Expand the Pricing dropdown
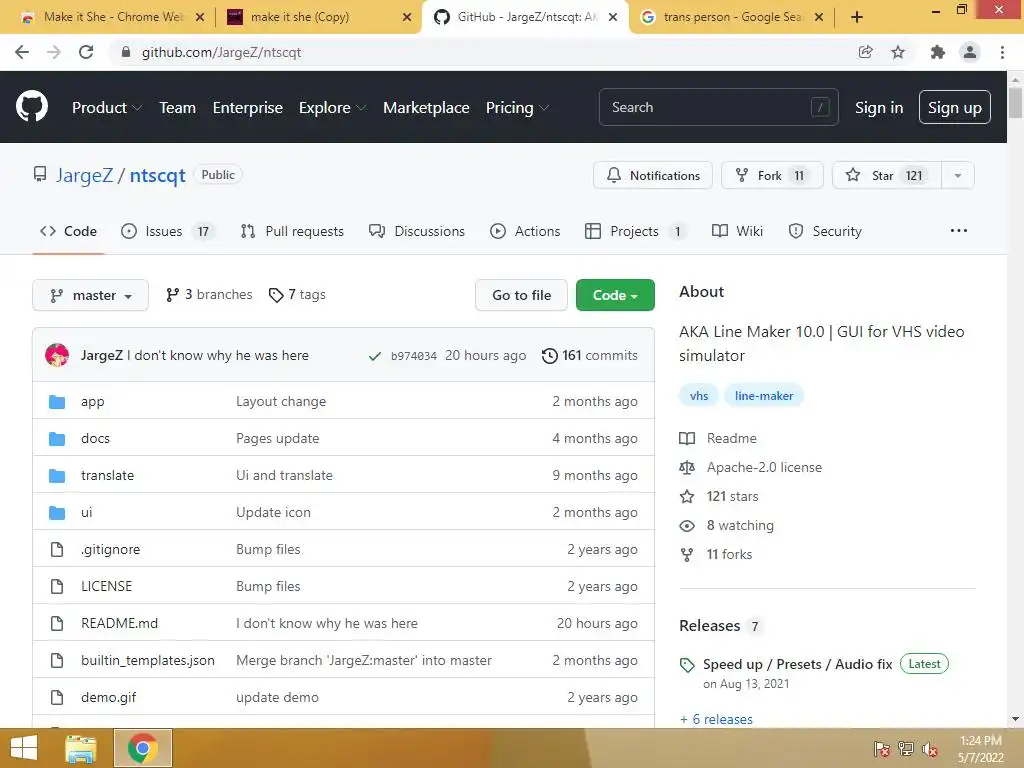This screenshot has height=768, width=1024. 517,108
